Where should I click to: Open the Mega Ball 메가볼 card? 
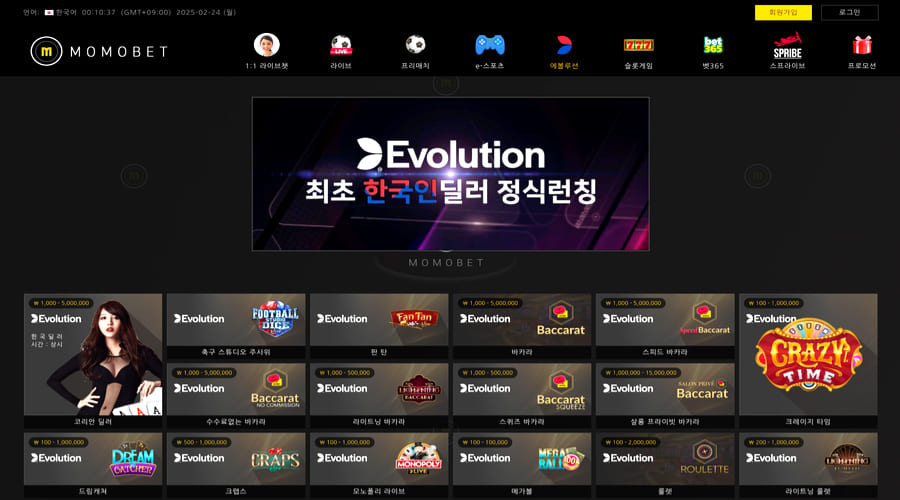tap(522, 465)
